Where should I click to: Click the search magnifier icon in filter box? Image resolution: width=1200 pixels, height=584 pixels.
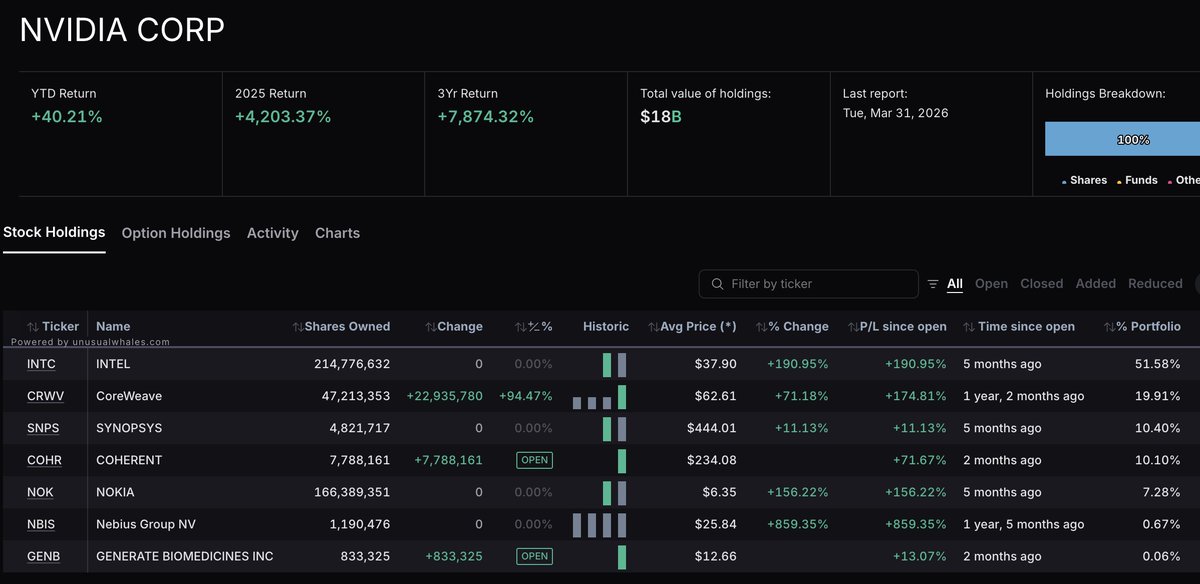717,284
